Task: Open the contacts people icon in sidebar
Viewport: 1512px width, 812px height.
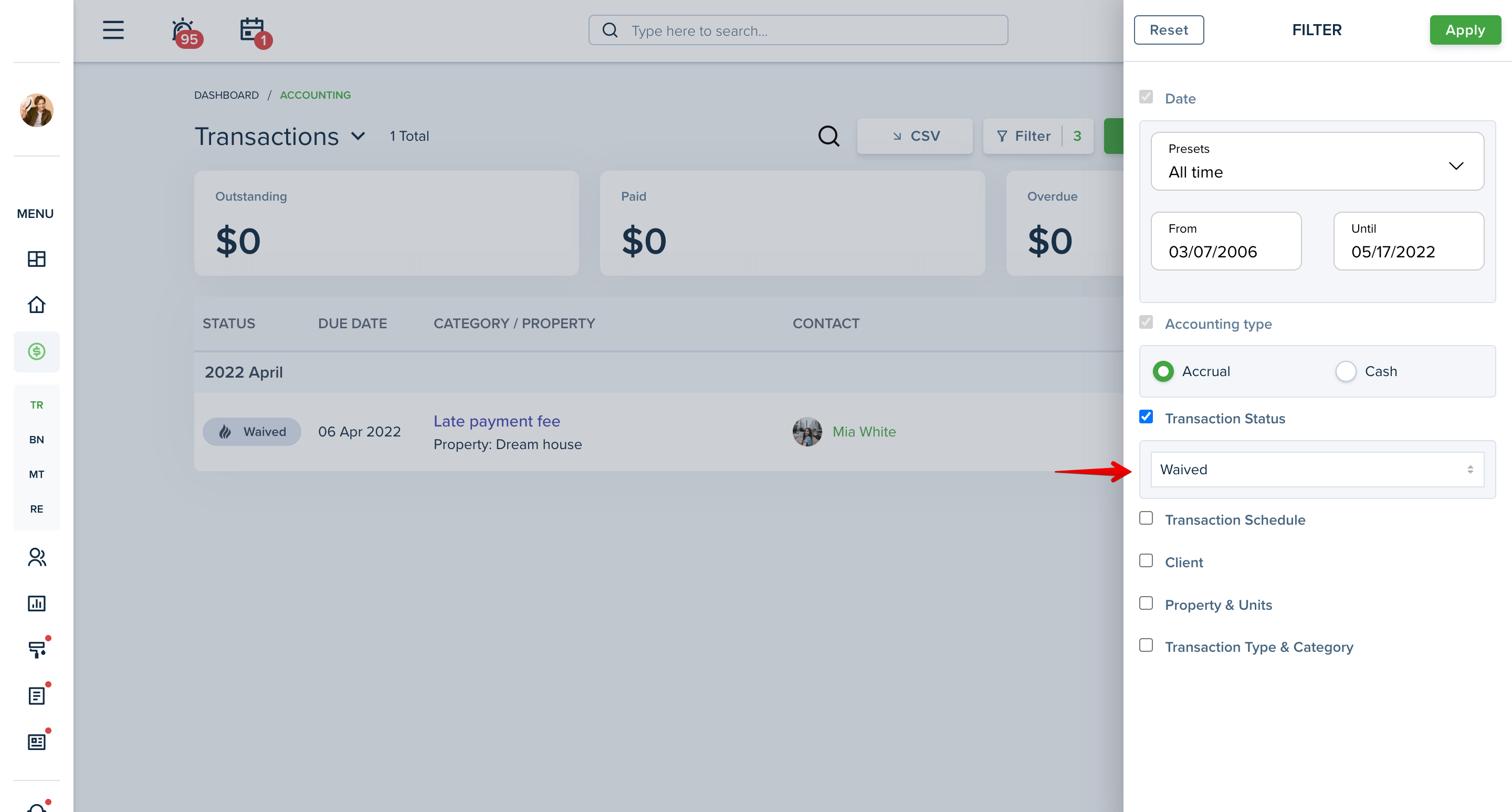Action: [36, 557]
